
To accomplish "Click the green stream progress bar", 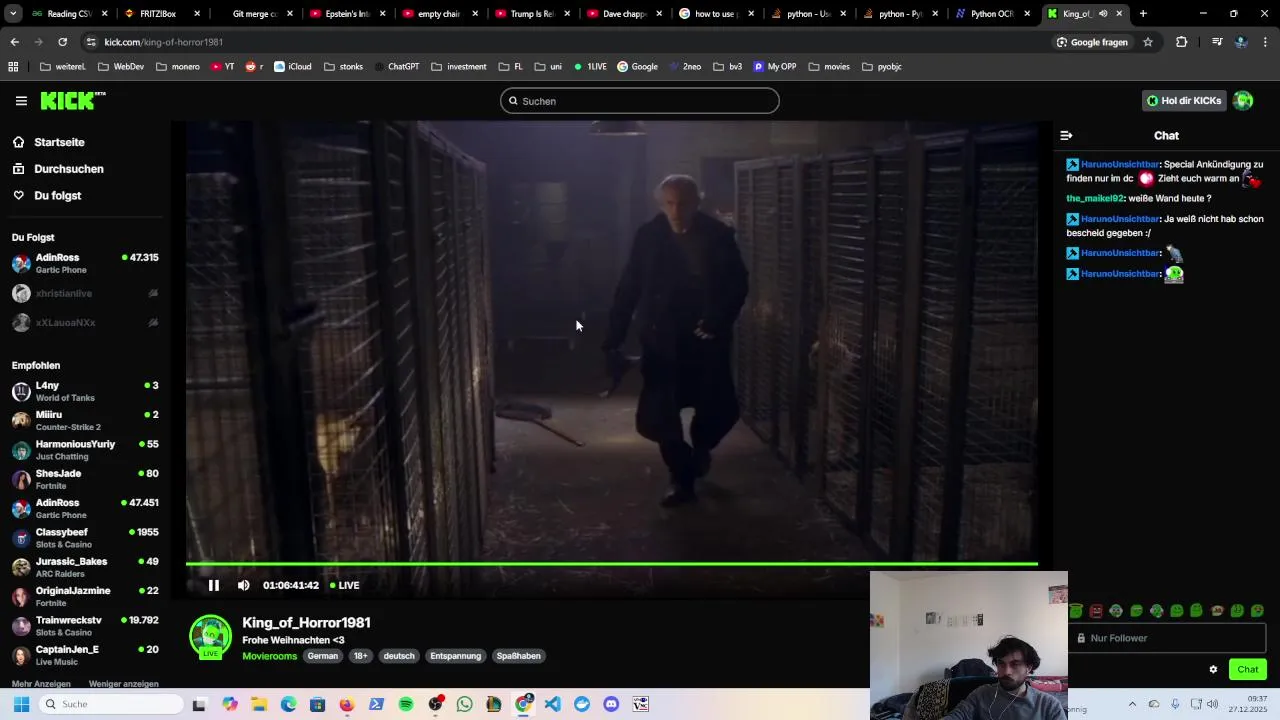I will click(x=612, y=564).
